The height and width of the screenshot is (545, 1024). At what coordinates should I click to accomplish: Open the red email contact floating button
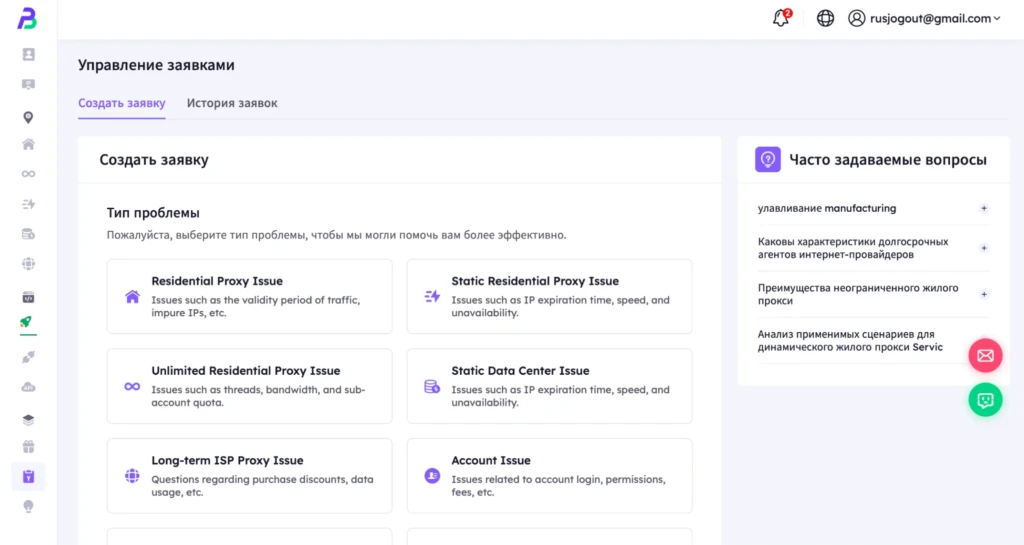pos(985,355)
